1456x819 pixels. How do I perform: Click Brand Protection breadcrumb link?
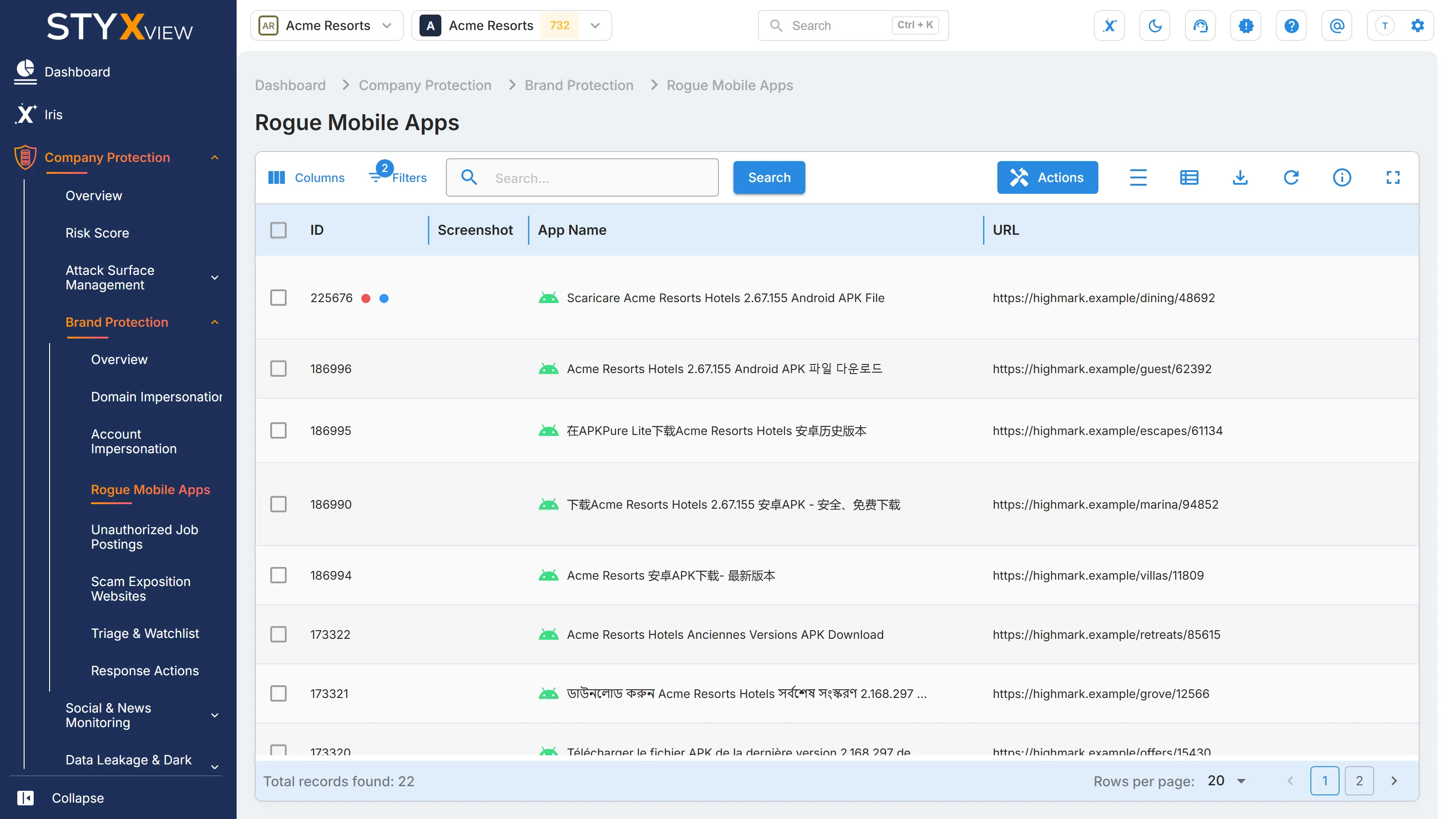coord(579,86)
